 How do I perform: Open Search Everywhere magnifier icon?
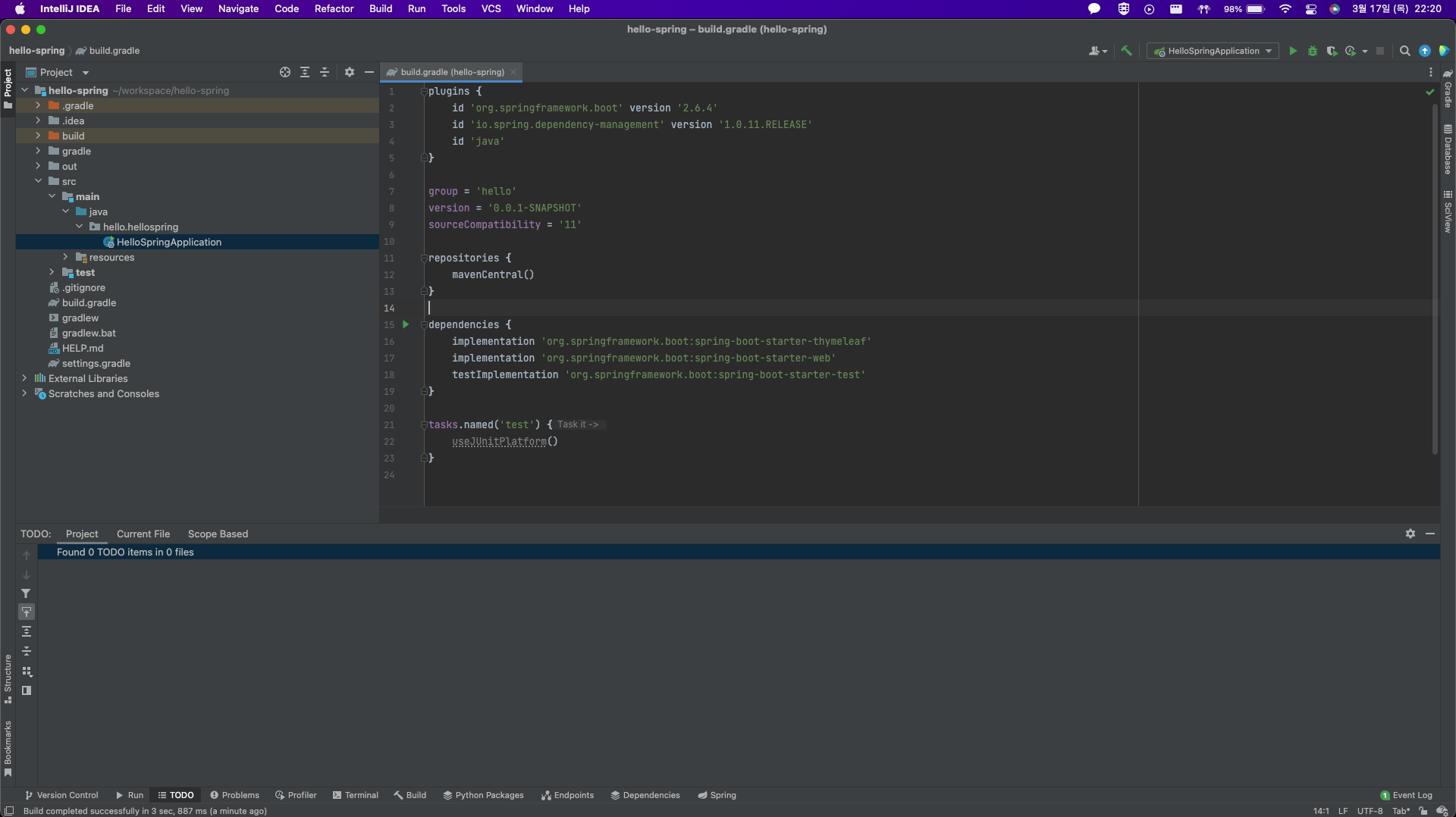(1405, 51)
